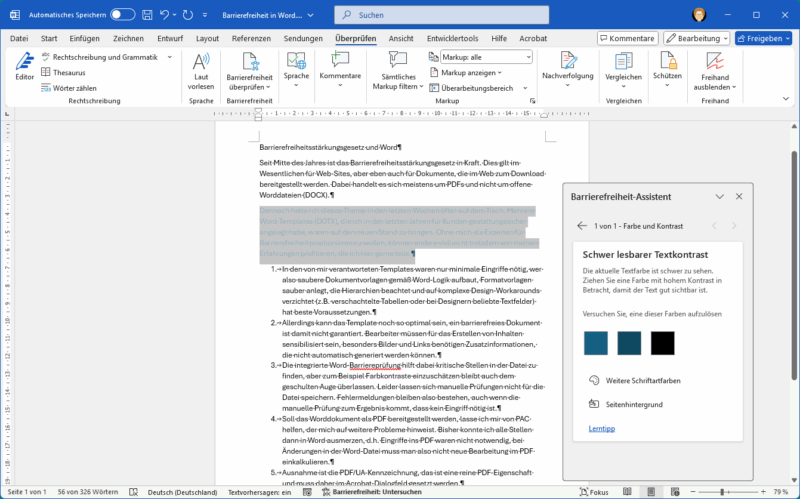
Task: Open the Entwicklertools ribbon tab
Action: [x=453, y=38]
